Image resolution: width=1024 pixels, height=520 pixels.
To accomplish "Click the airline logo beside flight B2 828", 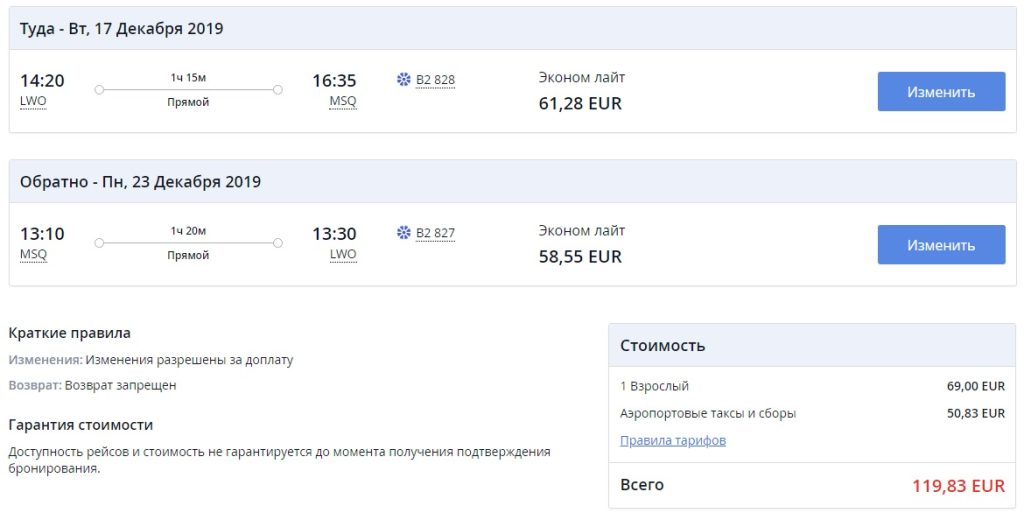I will 404,80.
